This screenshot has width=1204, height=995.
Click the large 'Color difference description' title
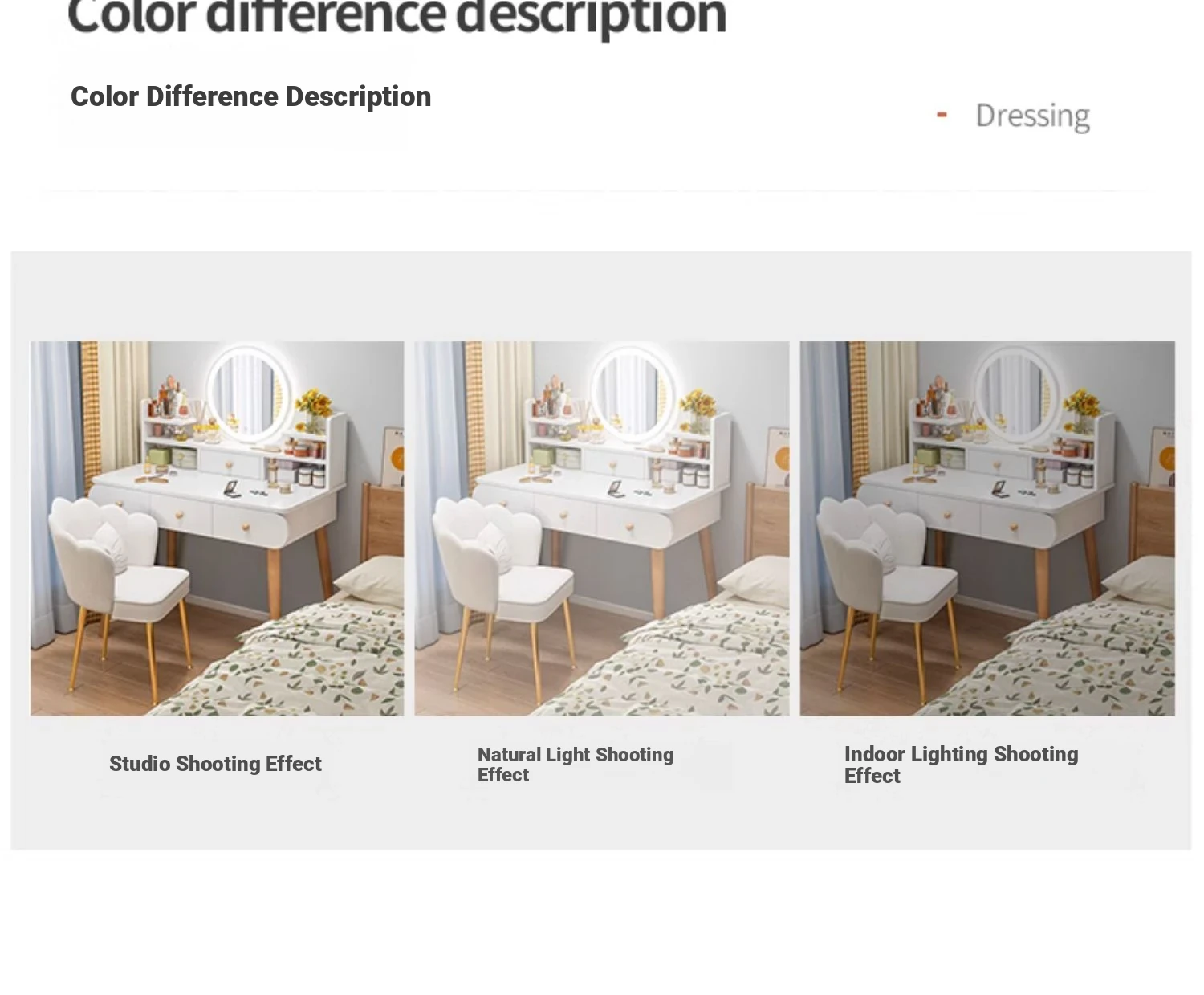[x=397, y=18]
